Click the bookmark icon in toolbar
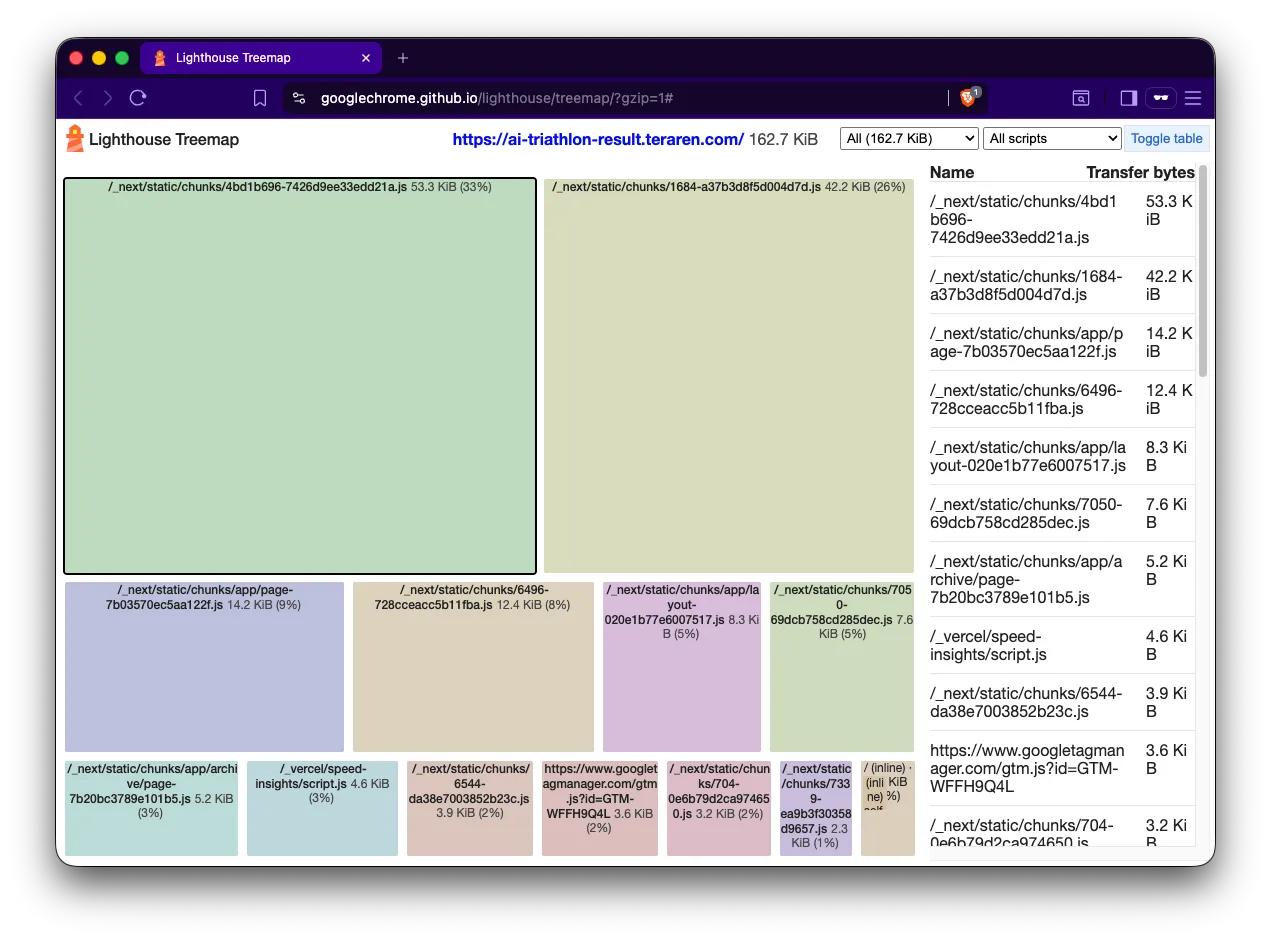The height and width of the screenshot is (940, 1271). tap(260, 98)
